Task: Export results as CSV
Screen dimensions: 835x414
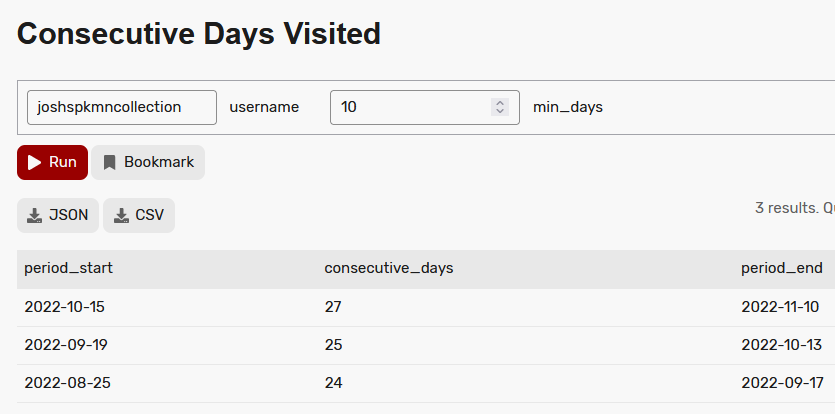Action: 138,215
